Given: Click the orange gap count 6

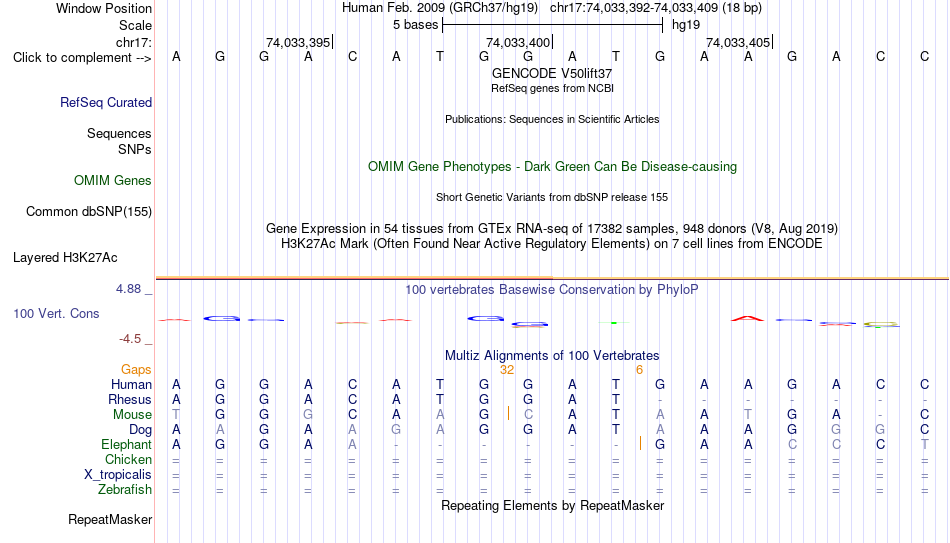Looking at the screenshot, I should pos(639,370).
